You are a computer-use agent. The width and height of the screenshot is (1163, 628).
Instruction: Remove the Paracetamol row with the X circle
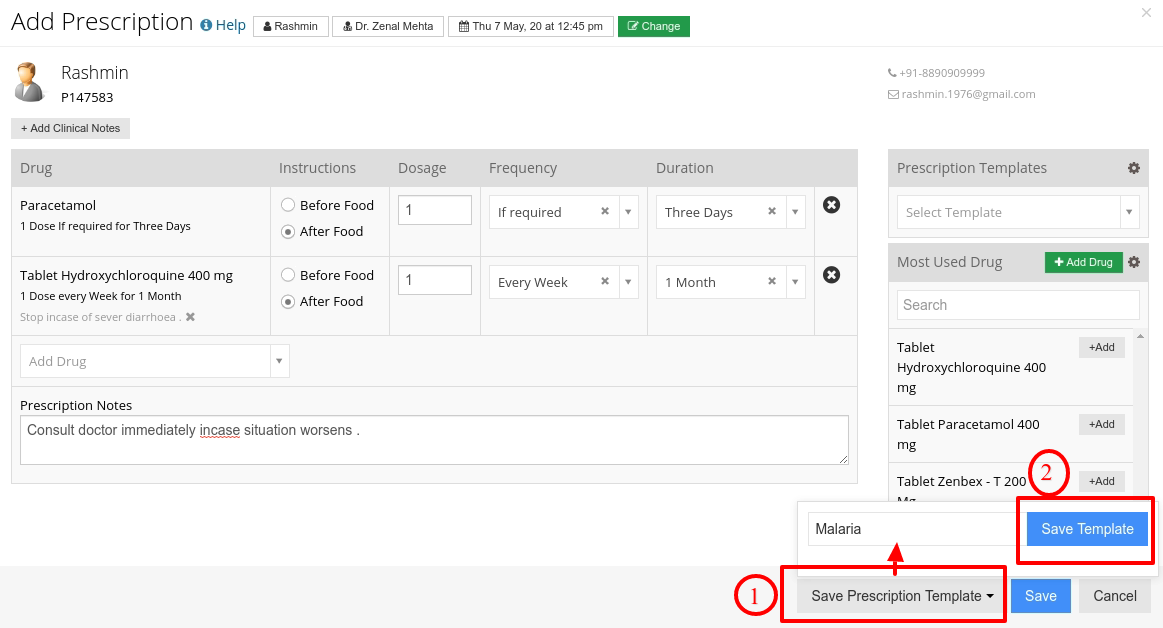point(831,205)
